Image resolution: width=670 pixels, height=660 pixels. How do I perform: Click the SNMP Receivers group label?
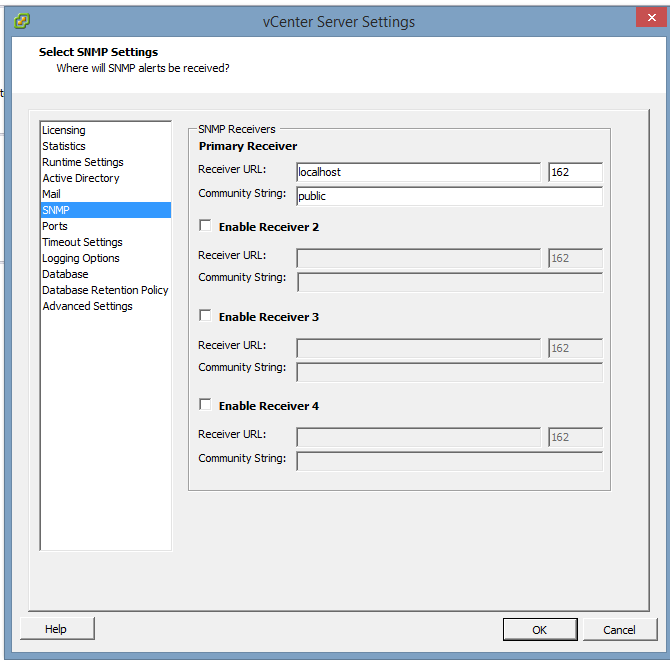coord(237,129)
